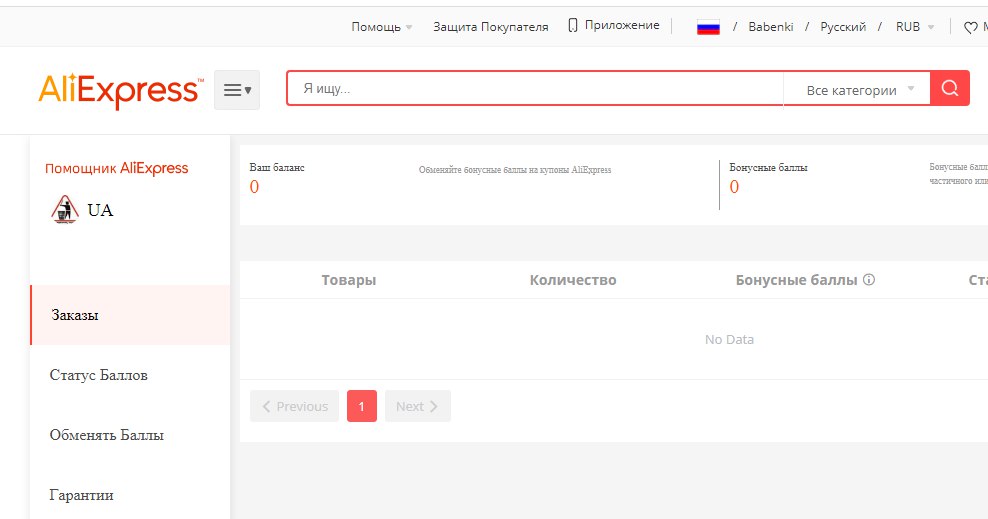Click the "Бонусные баллы" column header
This screenshot has height=519, width=988.
796,280
